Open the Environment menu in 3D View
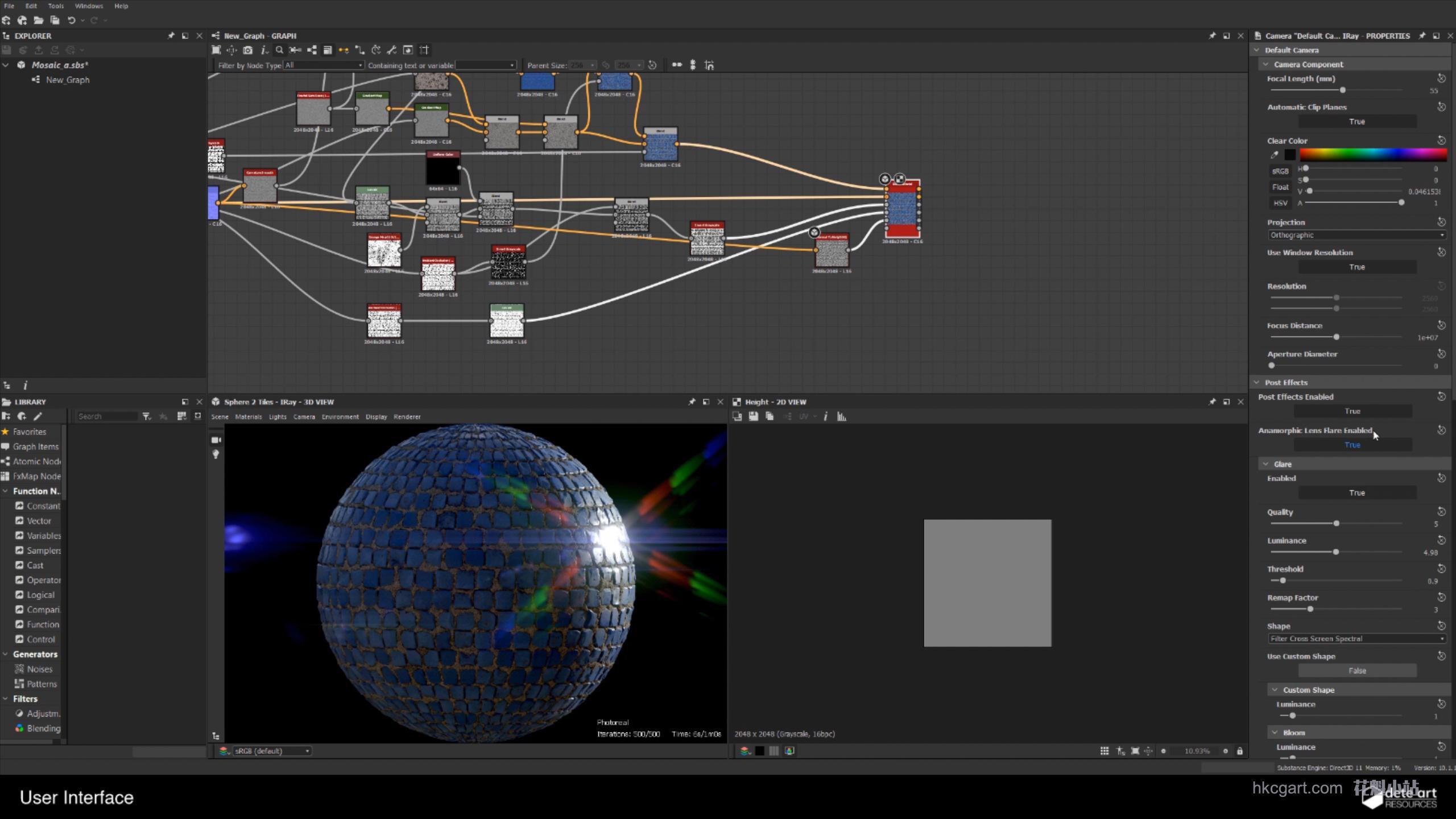Image resolution: width=1456 pixels, height=819 pixels. coord(340,417)
